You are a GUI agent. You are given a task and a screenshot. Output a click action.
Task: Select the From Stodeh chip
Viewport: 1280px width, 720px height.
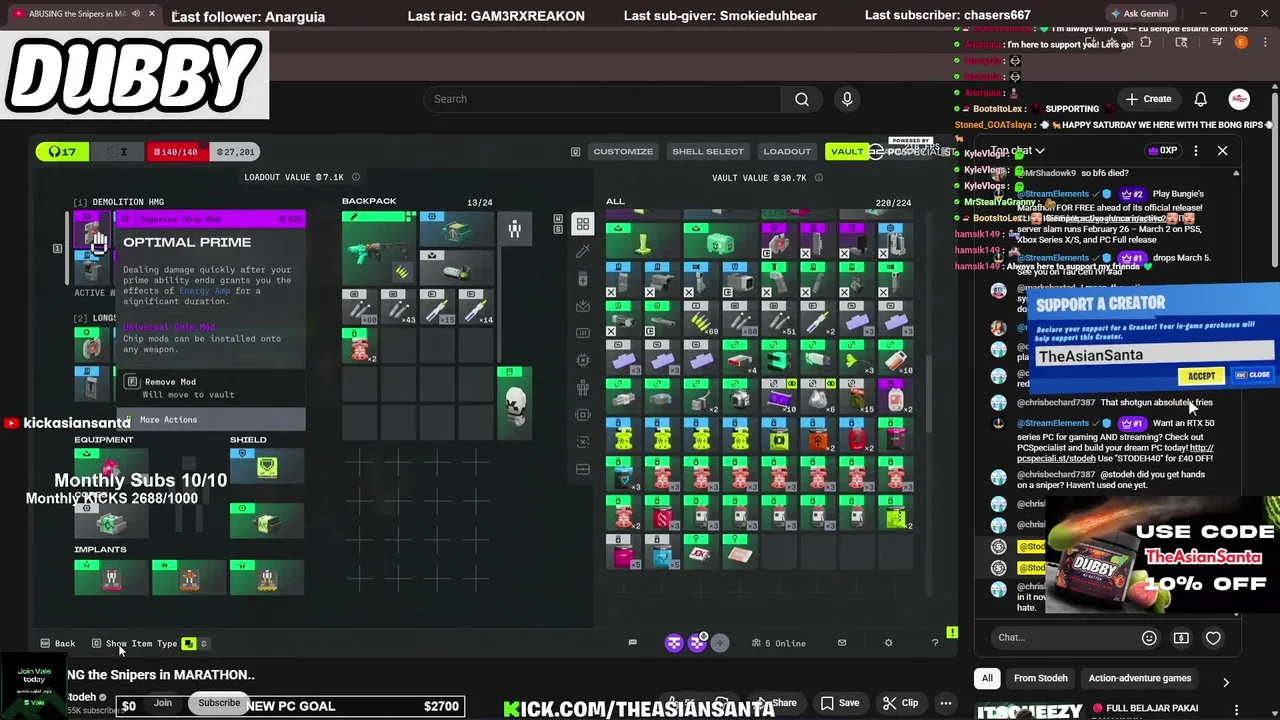1040,678
